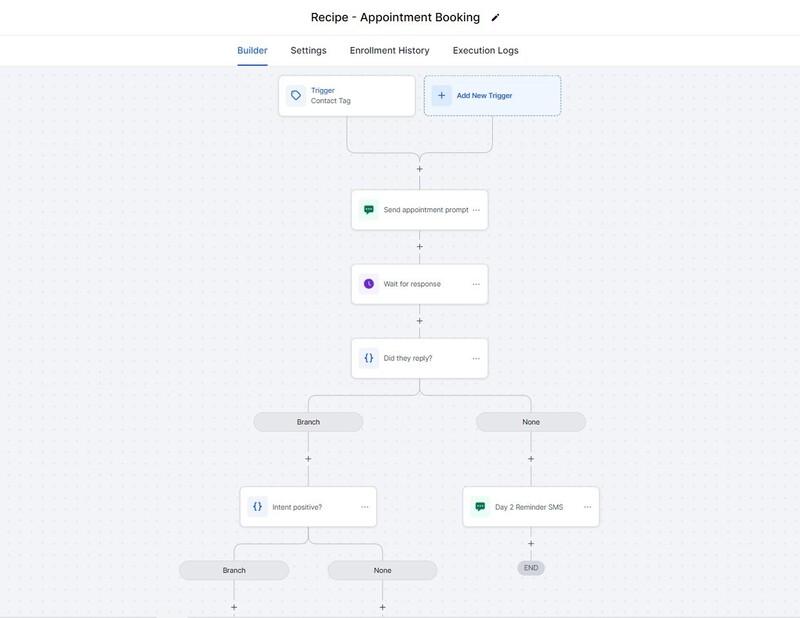Open the Wait for response step

pos(419,284)
